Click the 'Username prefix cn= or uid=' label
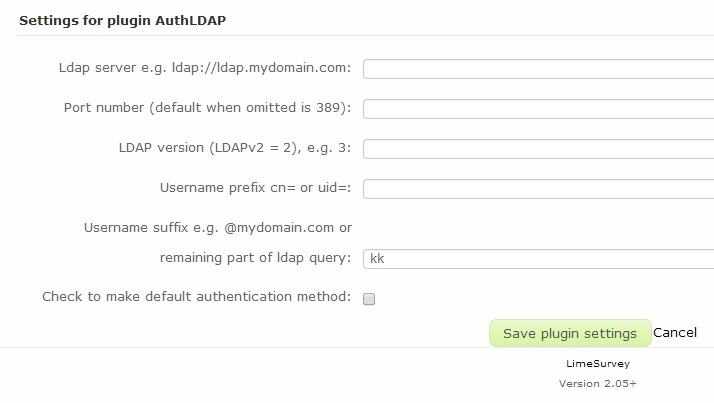714x403 pixels. click(x=255, y=187)
